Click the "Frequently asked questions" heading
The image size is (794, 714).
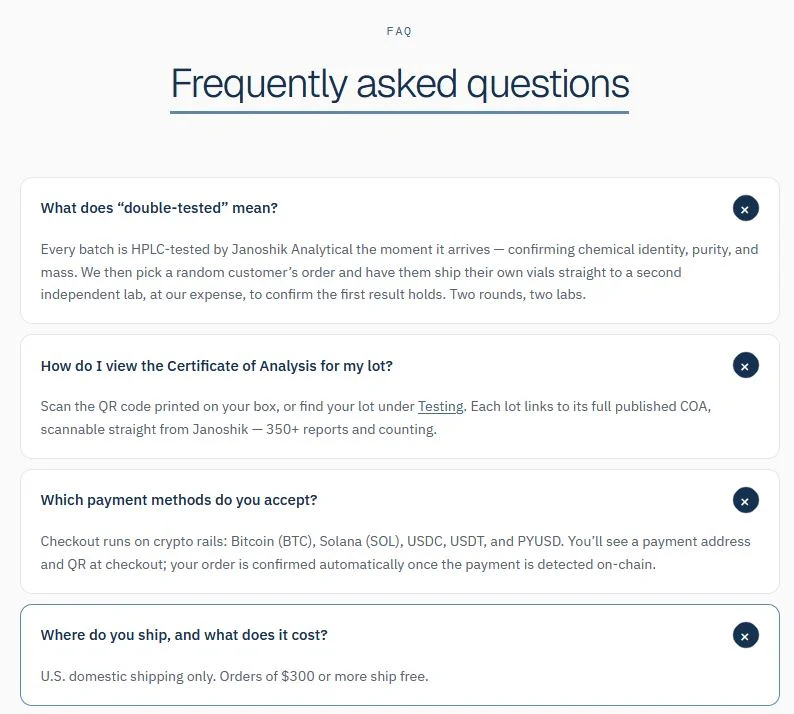400,84
